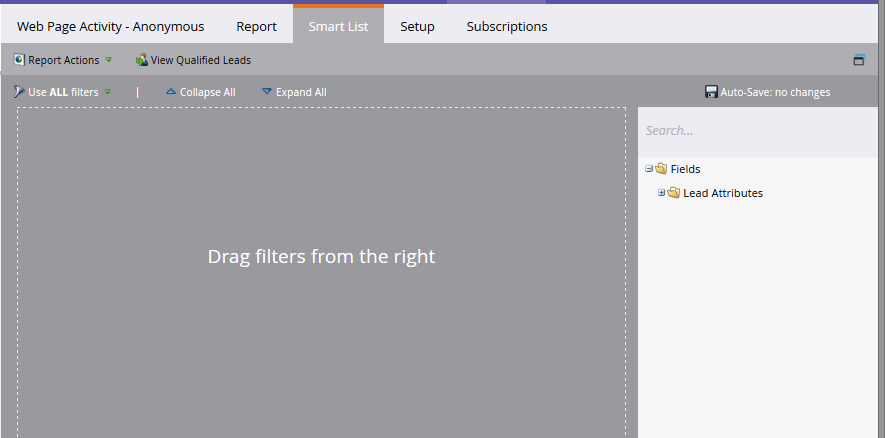Focus the filter Search field
Viewport: 885px width, 438px height.
pyautogui.click(x=760, y=131)
